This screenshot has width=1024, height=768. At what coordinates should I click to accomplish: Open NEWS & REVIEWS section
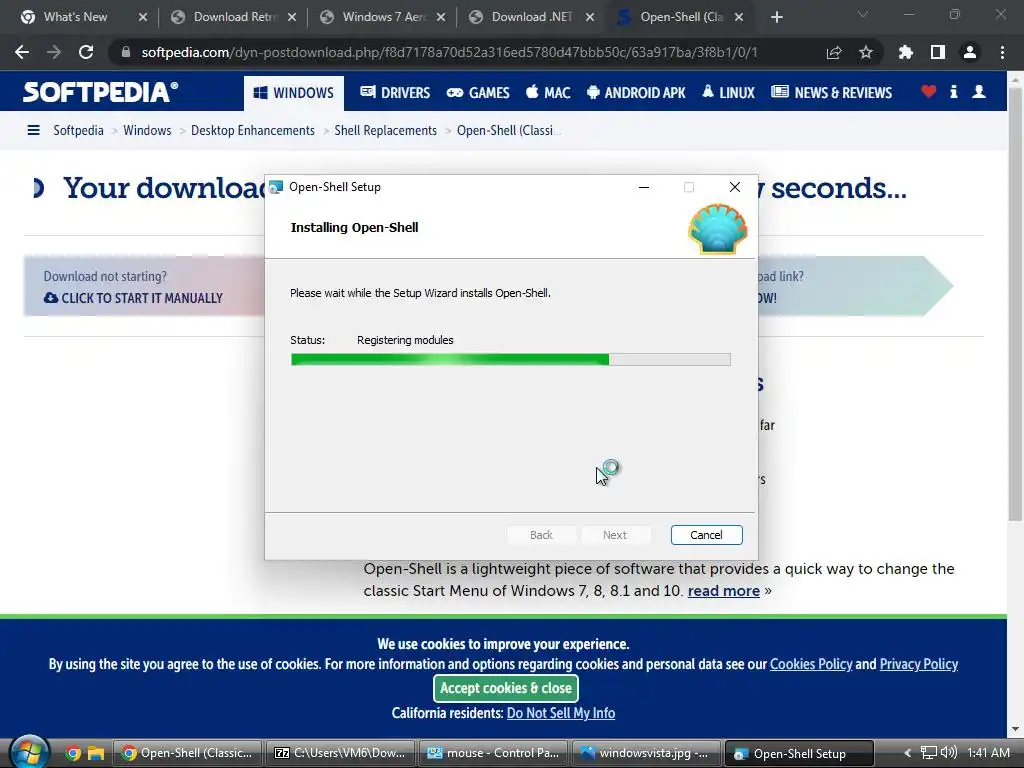pos(831,93)
